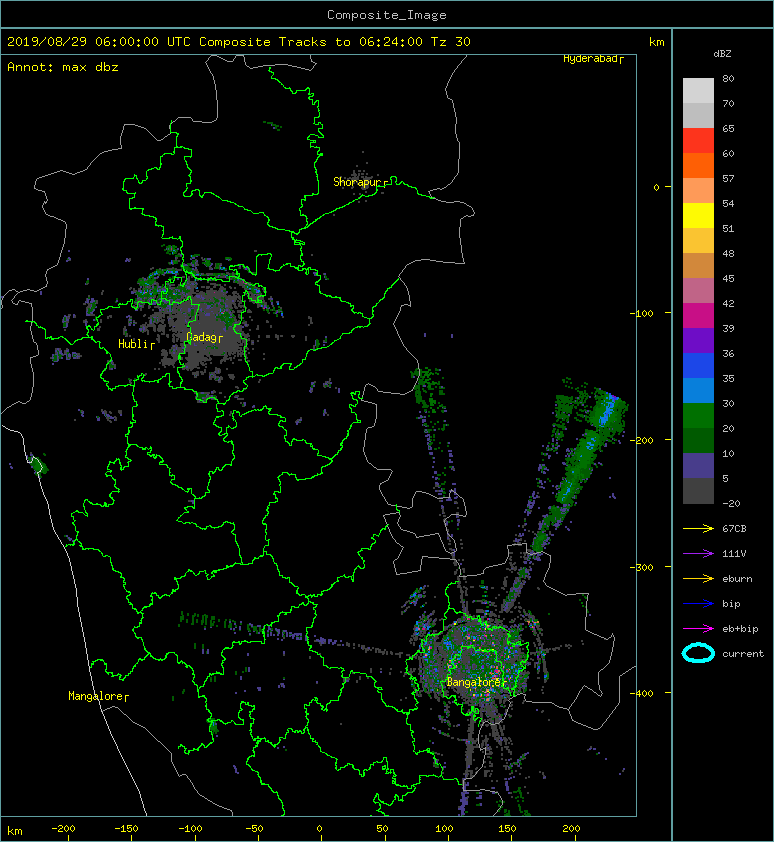Click the blue bip arrow icon

point(698,604)
